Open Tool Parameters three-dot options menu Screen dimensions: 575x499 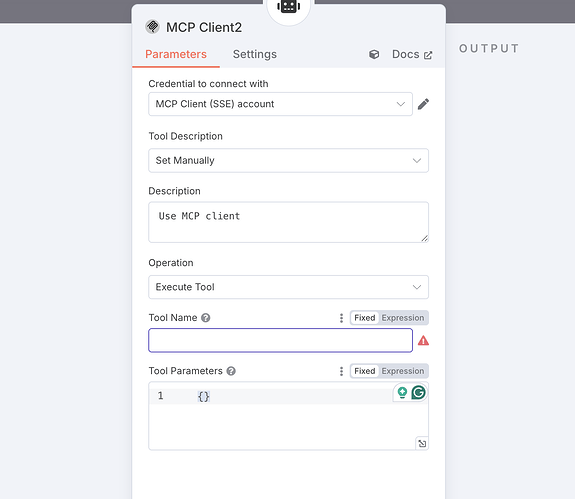point(341,371)
